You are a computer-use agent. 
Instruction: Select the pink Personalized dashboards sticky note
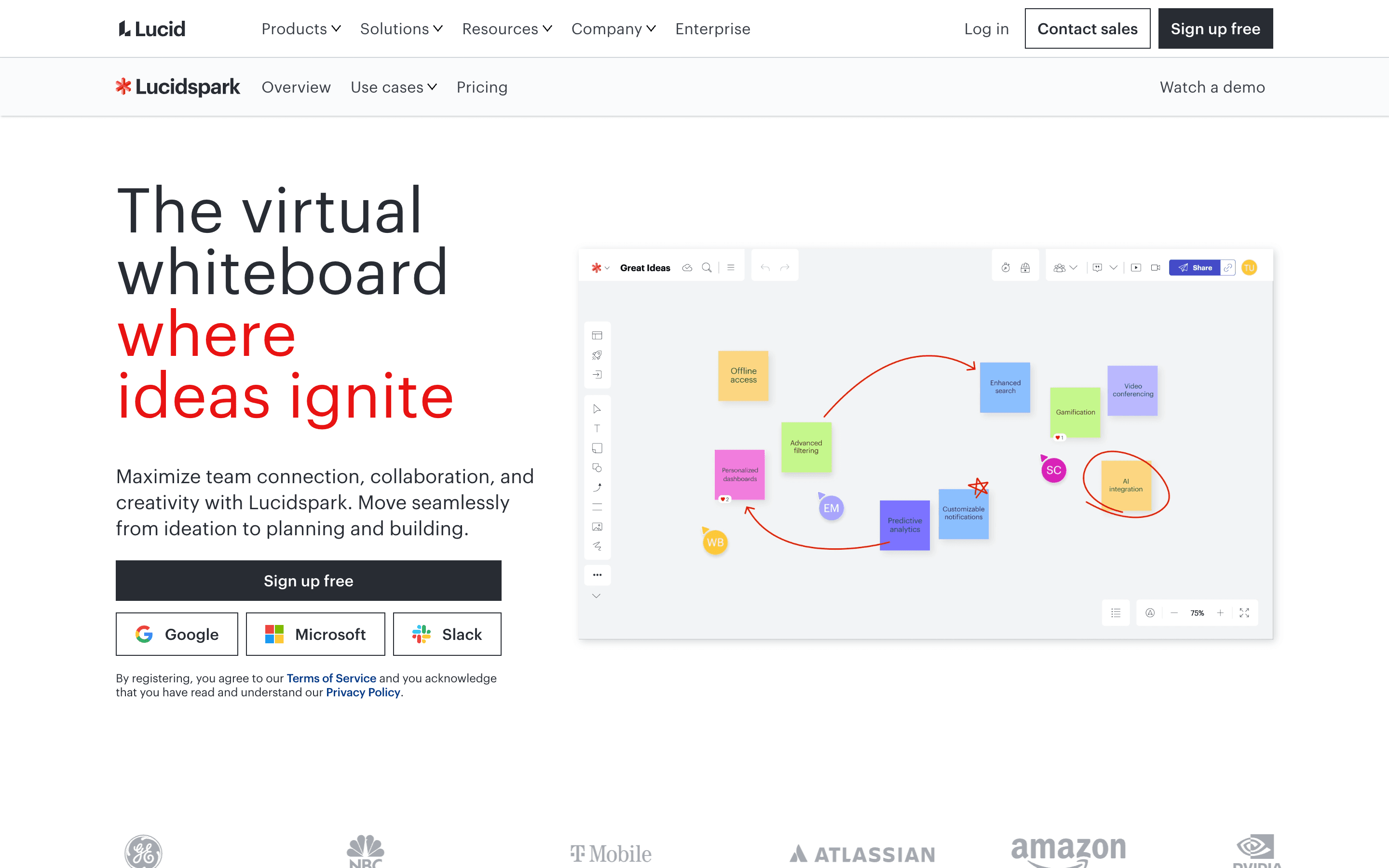coord(739,475)
